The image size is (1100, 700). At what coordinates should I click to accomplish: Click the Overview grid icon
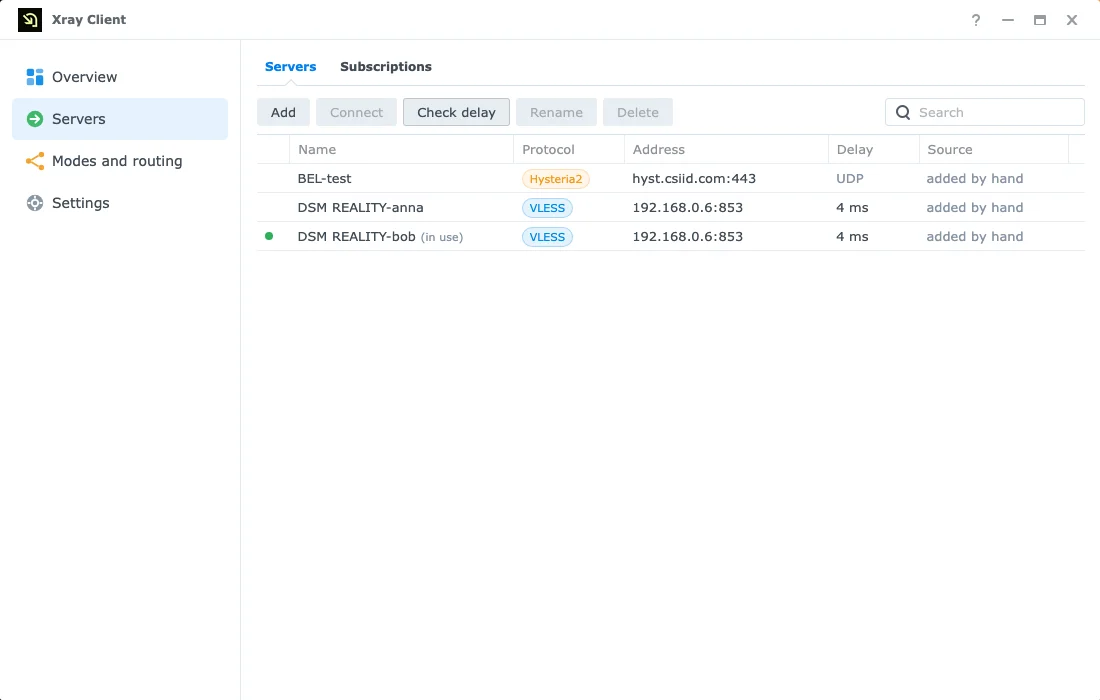tap(34, 76)
